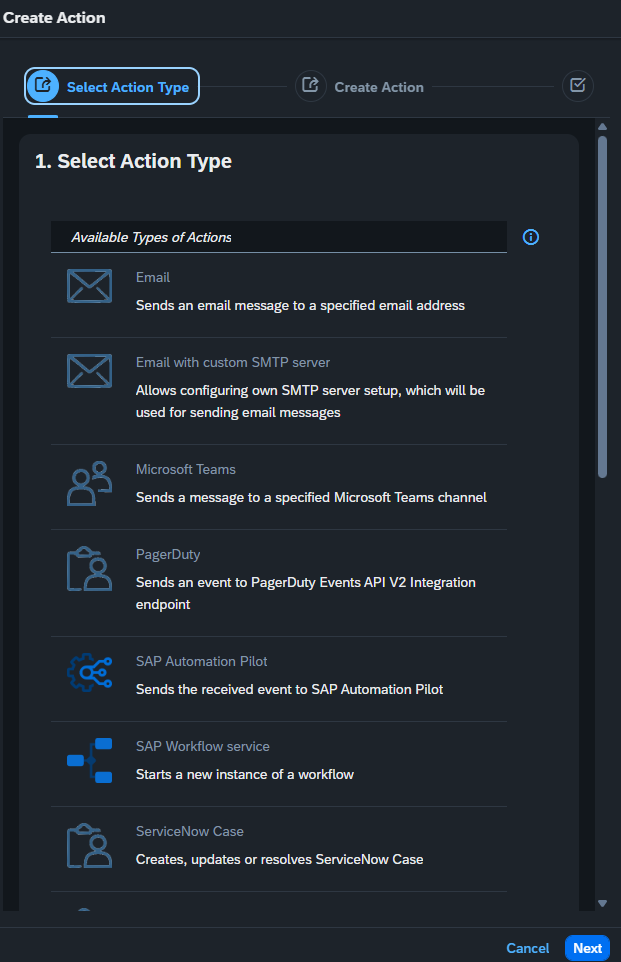This screenshot has width=621, height=962.
Task: Click the ServiceNow Case clipboard icon
Action: point(90,846)
